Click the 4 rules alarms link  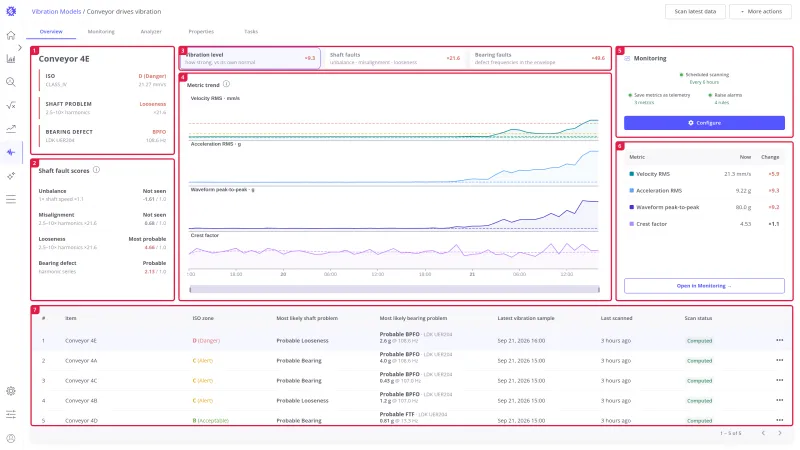721,103
